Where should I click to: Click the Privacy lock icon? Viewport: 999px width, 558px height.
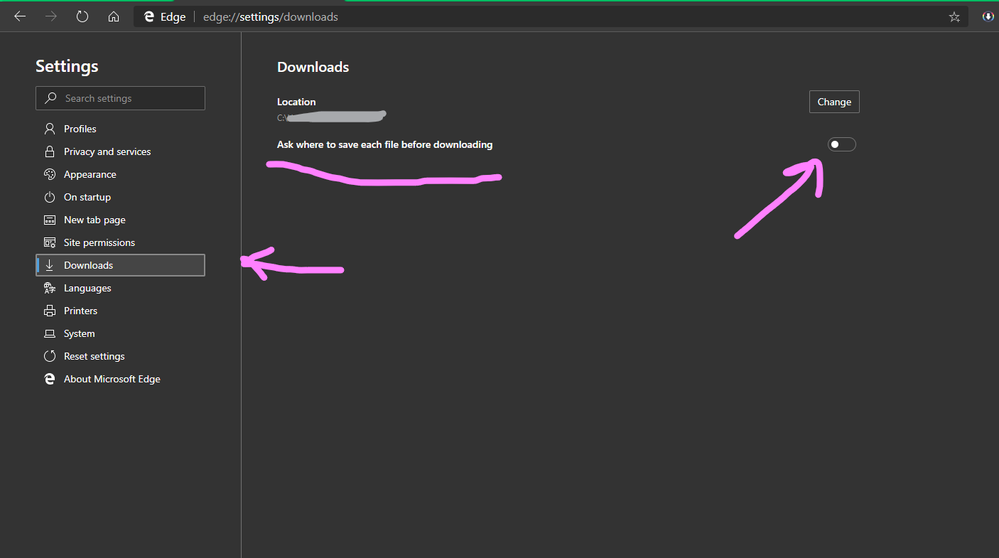[x=50, y=152]
